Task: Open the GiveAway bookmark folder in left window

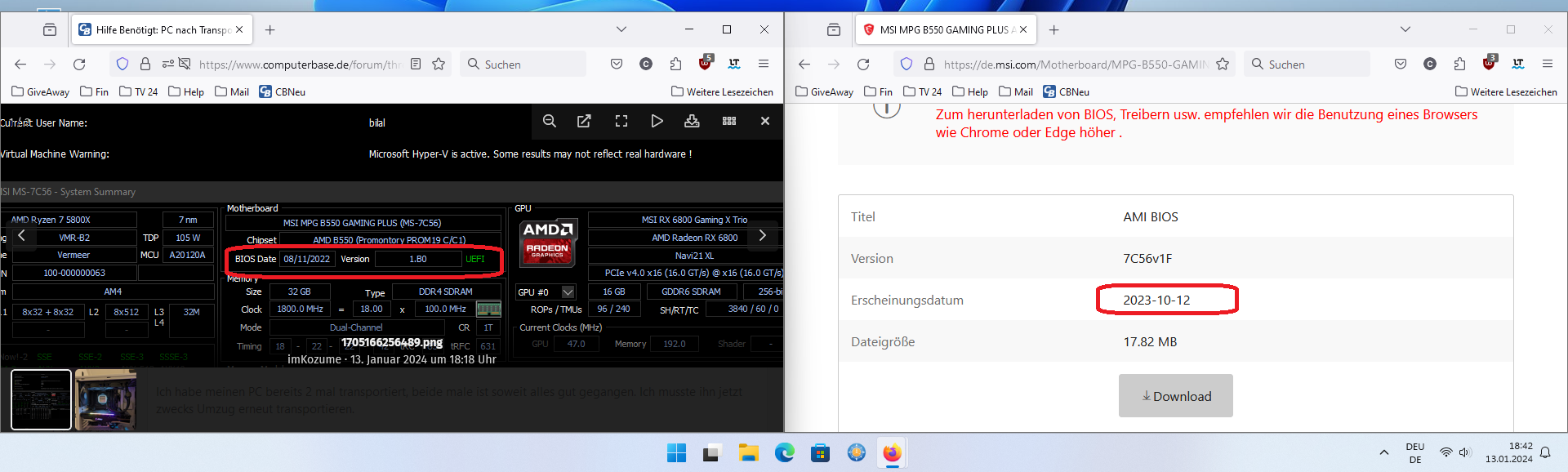Action: tap(41, 92)
